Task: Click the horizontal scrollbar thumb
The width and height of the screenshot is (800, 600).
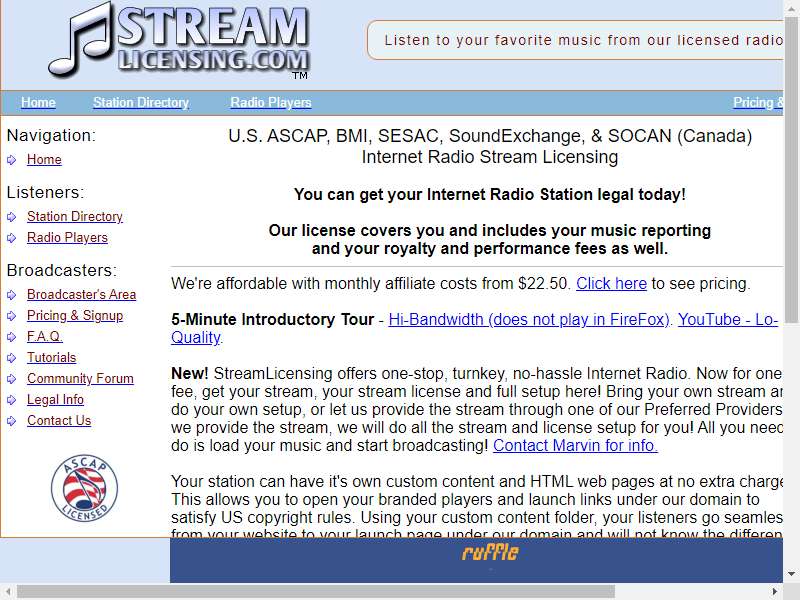Action: pyautogui.click(x=316, y=592)
